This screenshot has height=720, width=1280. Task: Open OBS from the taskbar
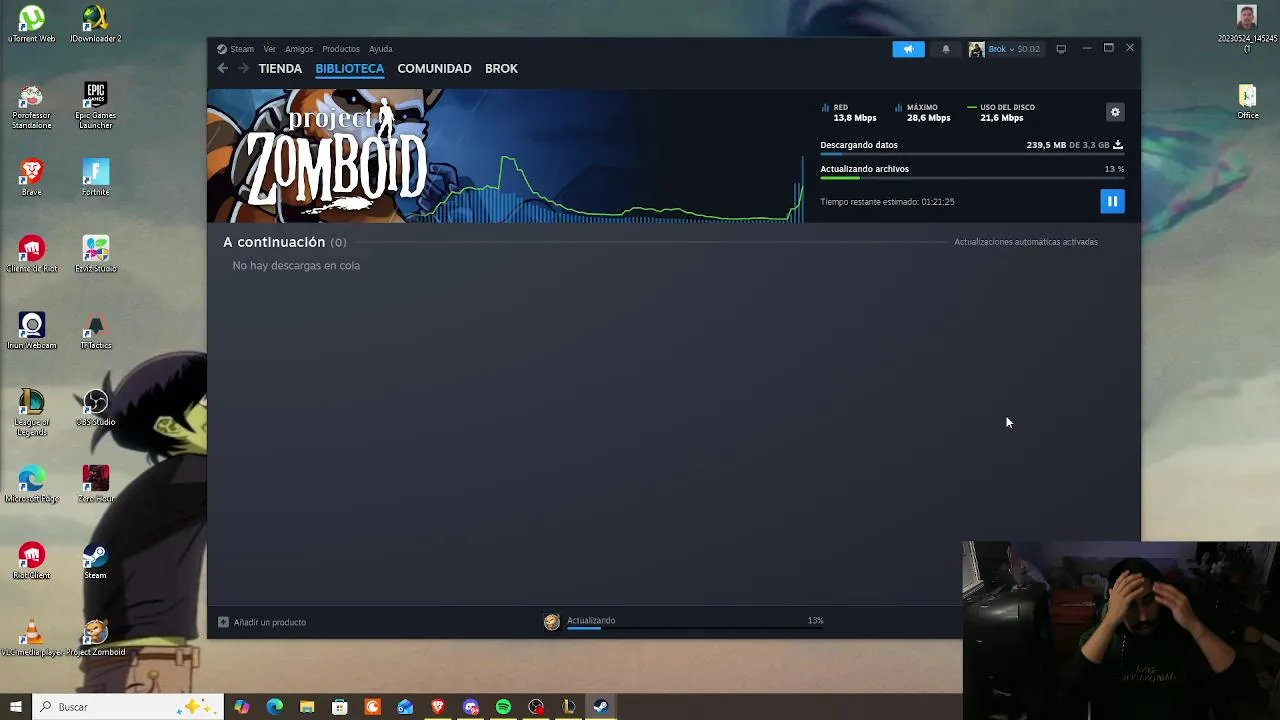pyautogui.click(x=536, y=707)
